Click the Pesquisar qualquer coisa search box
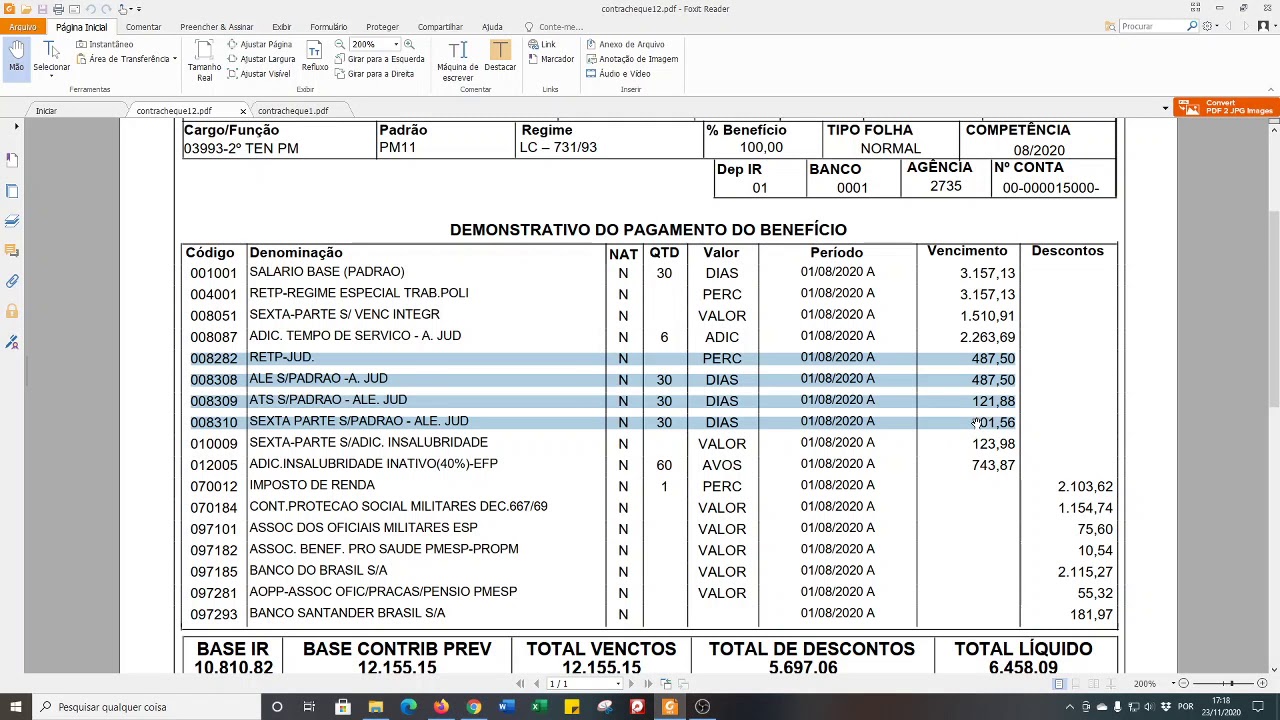 tap(145, 707)
